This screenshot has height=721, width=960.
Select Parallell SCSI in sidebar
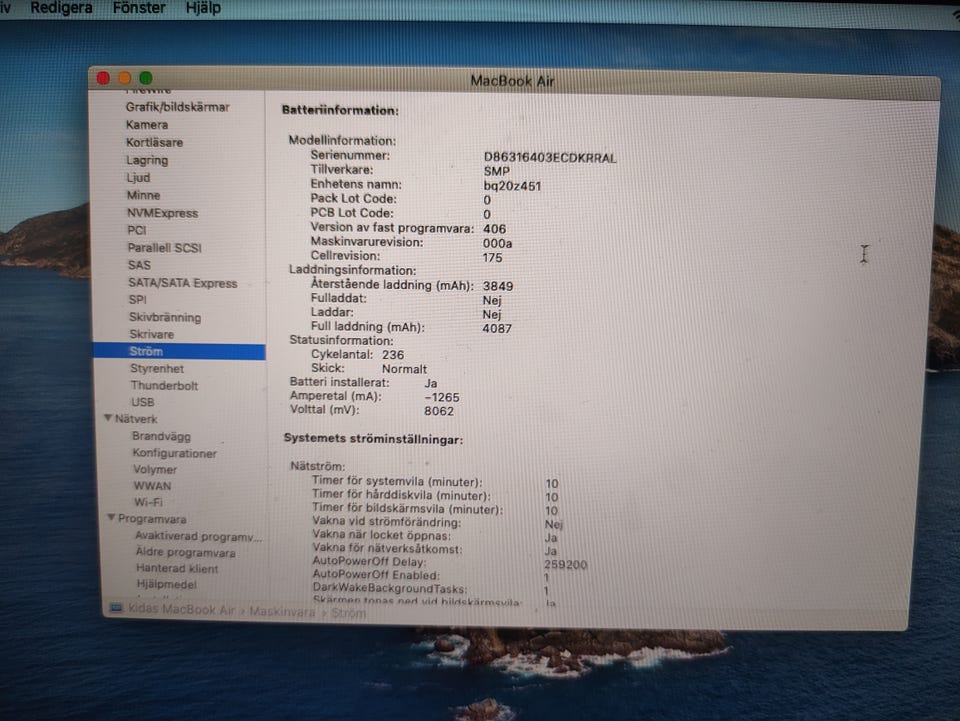click(x=164, y=248)
